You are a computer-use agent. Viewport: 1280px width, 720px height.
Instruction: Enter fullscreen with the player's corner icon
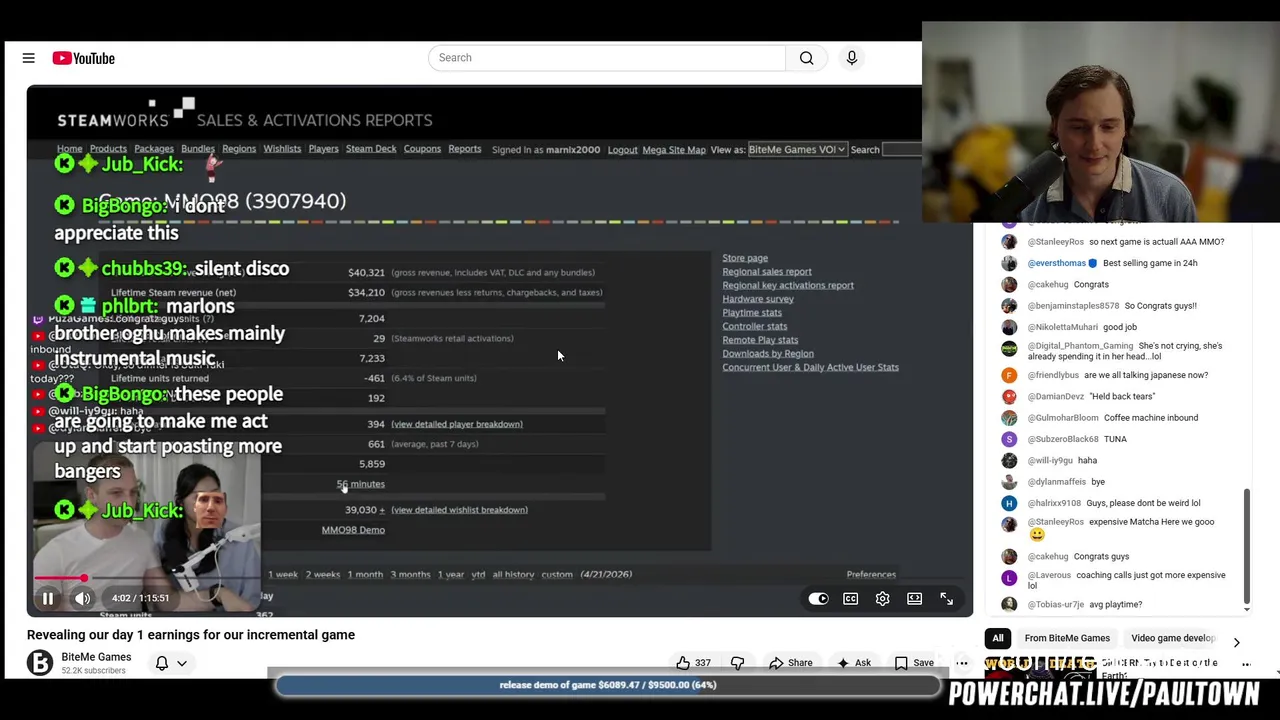[946, 598]
